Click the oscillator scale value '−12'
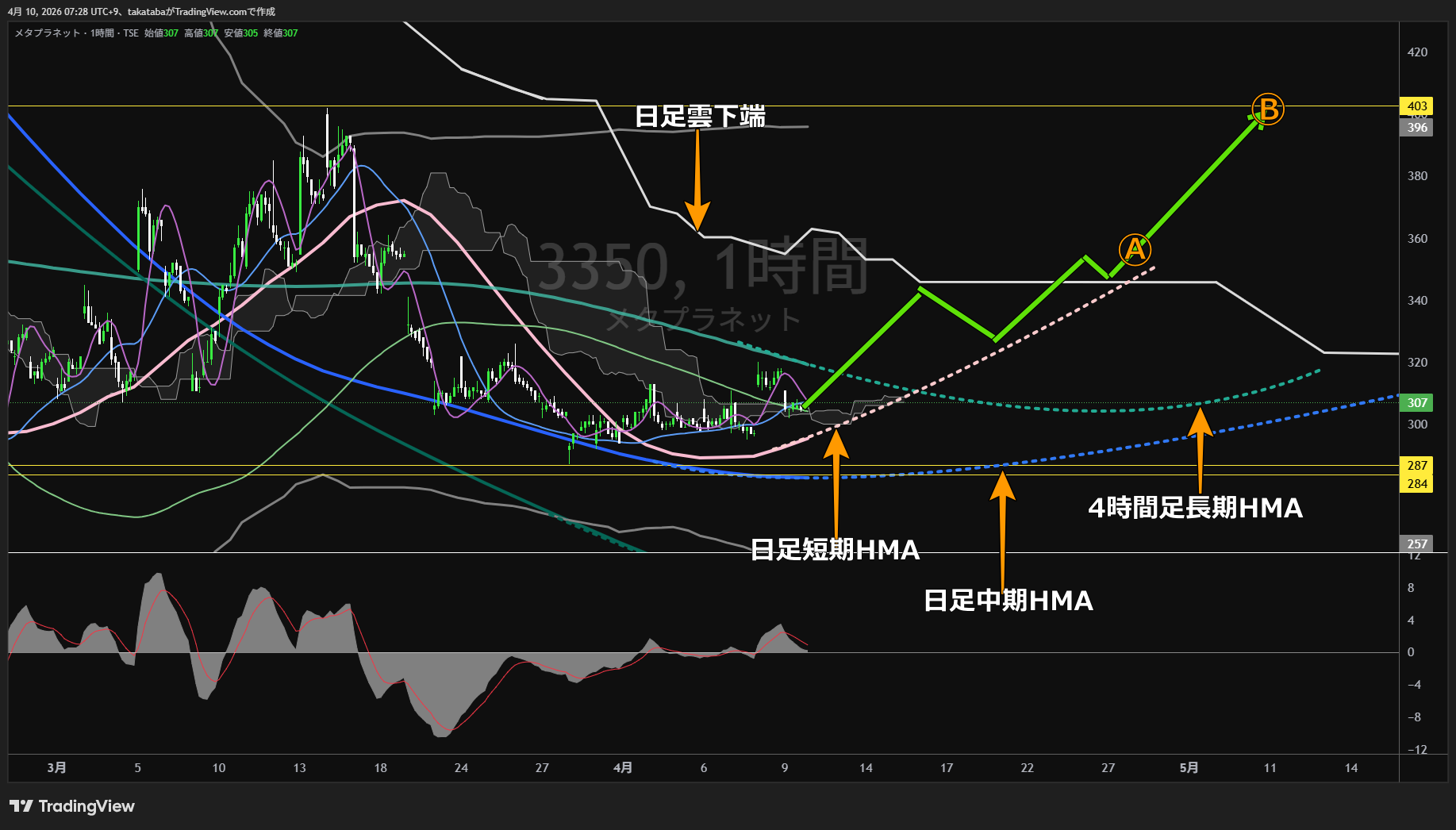Screen dimensions: 1456x830 [1417, 750]
